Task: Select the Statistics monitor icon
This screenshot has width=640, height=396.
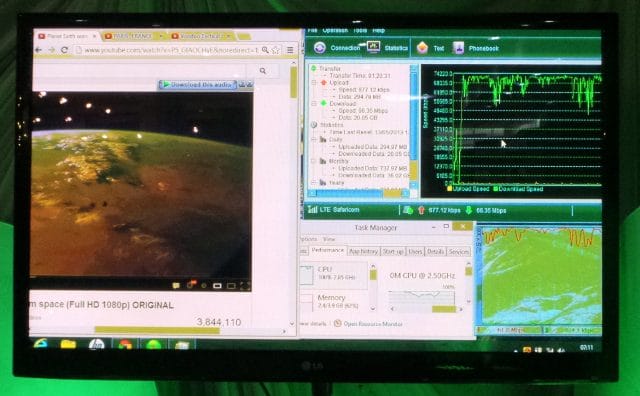Action: pos(373,47)
